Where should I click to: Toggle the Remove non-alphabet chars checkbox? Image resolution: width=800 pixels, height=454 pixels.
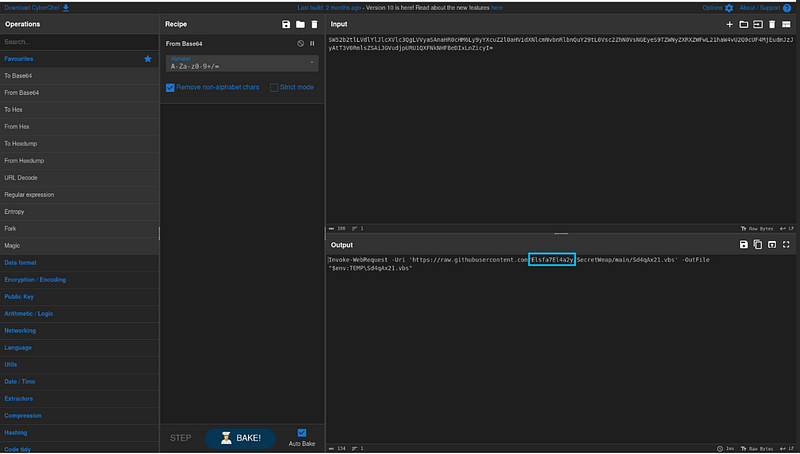pos(170,88)
